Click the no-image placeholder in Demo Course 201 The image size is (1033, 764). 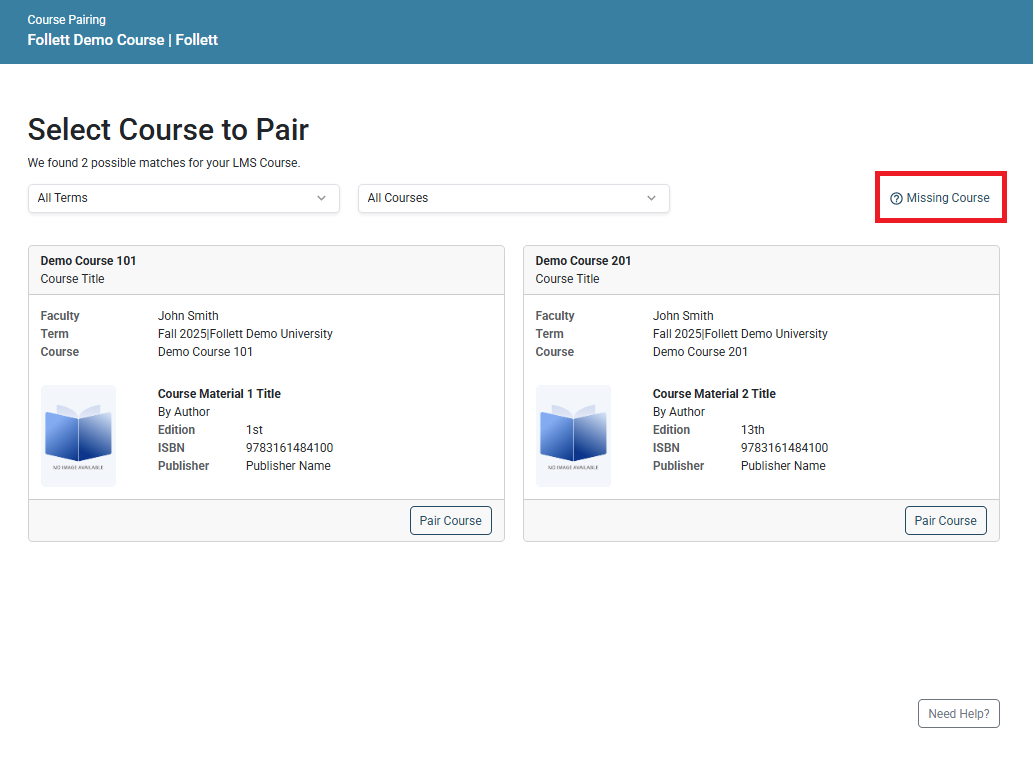573,435
